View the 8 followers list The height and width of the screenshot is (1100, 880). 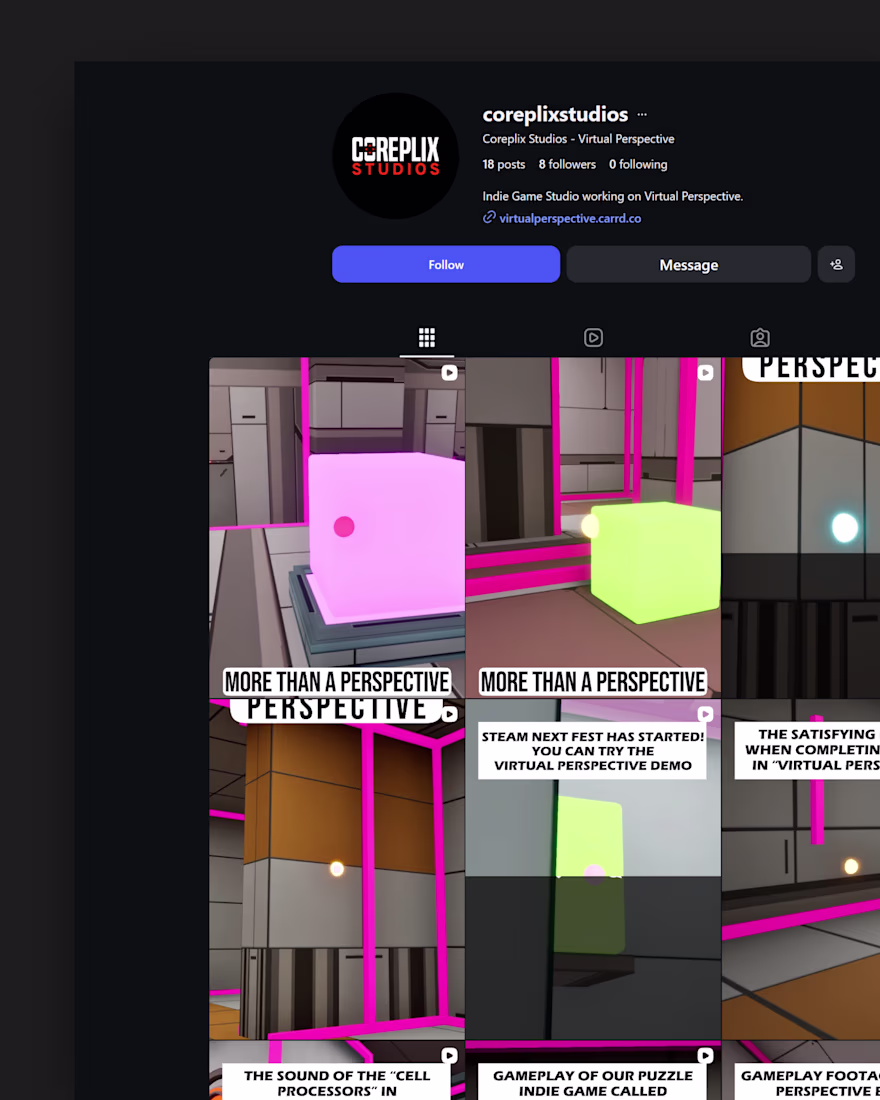pos(567,164)
